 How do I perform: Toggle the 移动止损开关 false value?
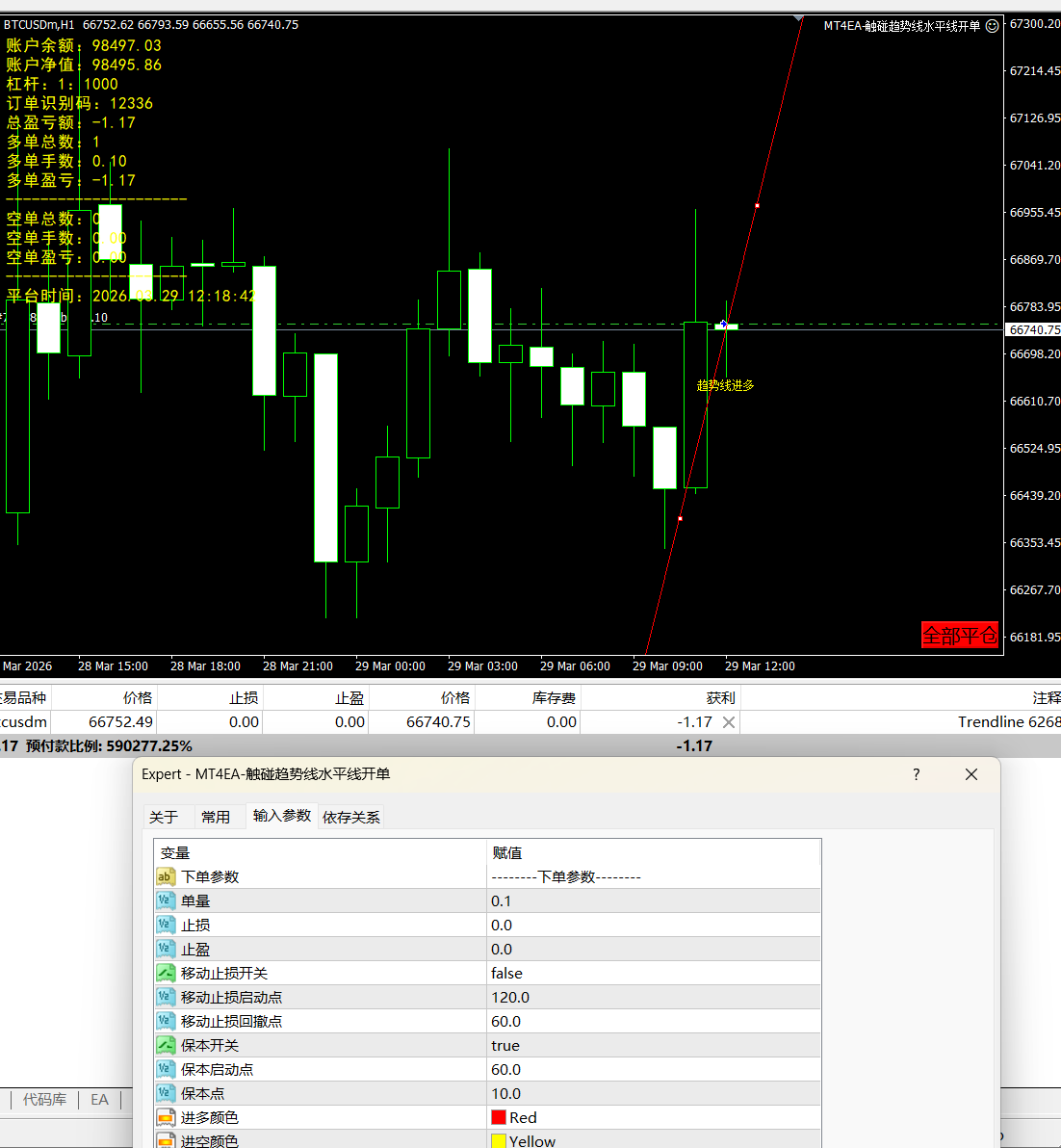pyautogui.click(x=506, y=974)
